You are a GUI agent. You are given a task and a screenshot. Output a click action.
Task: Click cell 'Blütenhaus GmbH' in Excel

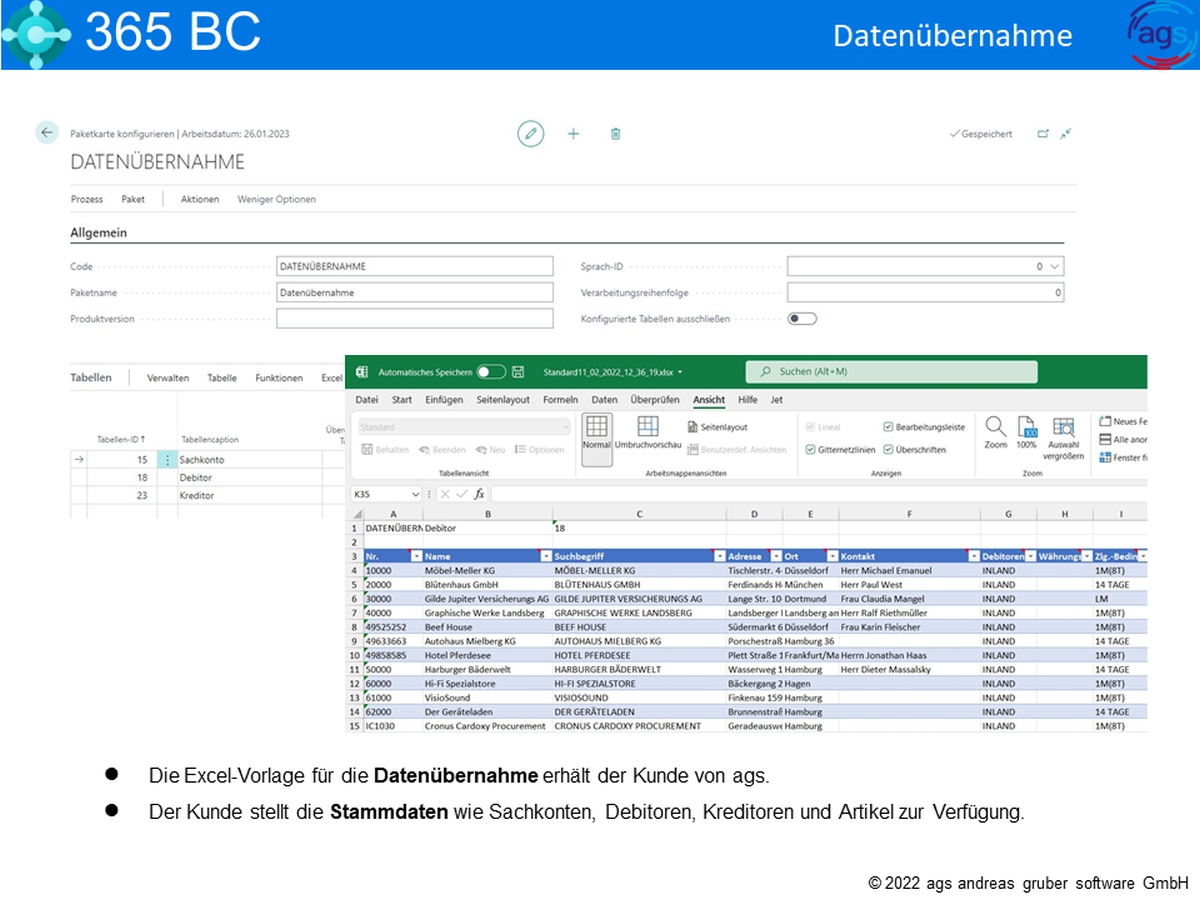[x=487, y=584]
